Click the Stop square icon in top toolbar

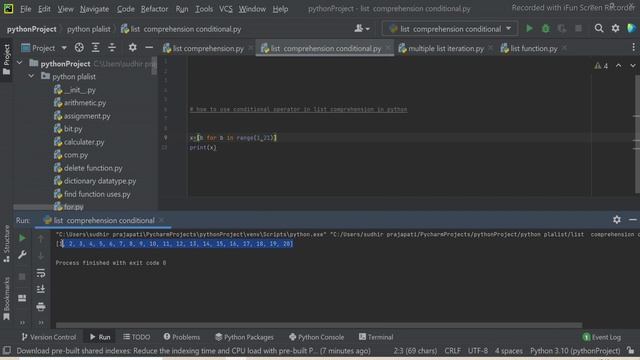coord(578,29)
